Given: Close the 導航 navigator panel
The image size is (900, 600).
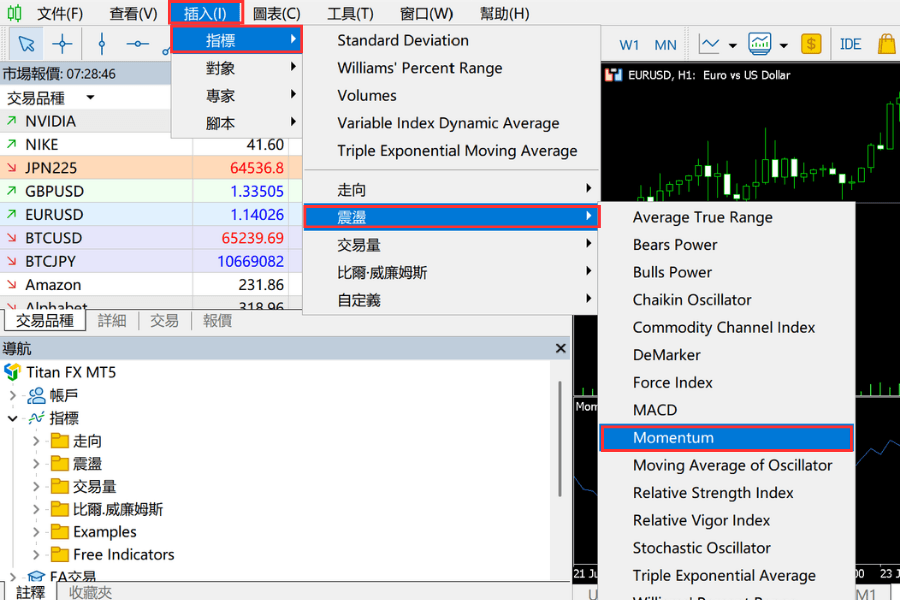Looking at the screenshot, I should [561, 349].
